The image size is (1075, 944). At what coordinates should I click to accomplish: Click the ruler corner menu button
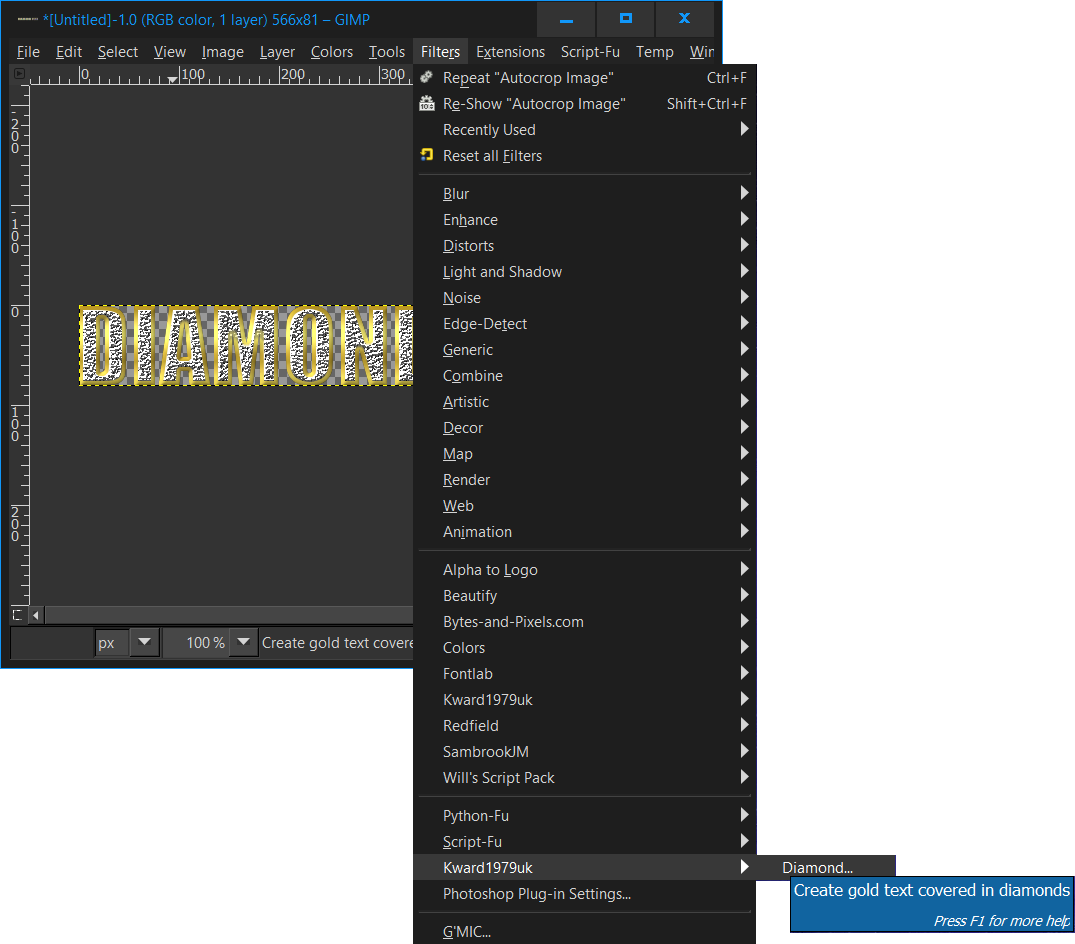pyautogui.click(x=19, y=73)
